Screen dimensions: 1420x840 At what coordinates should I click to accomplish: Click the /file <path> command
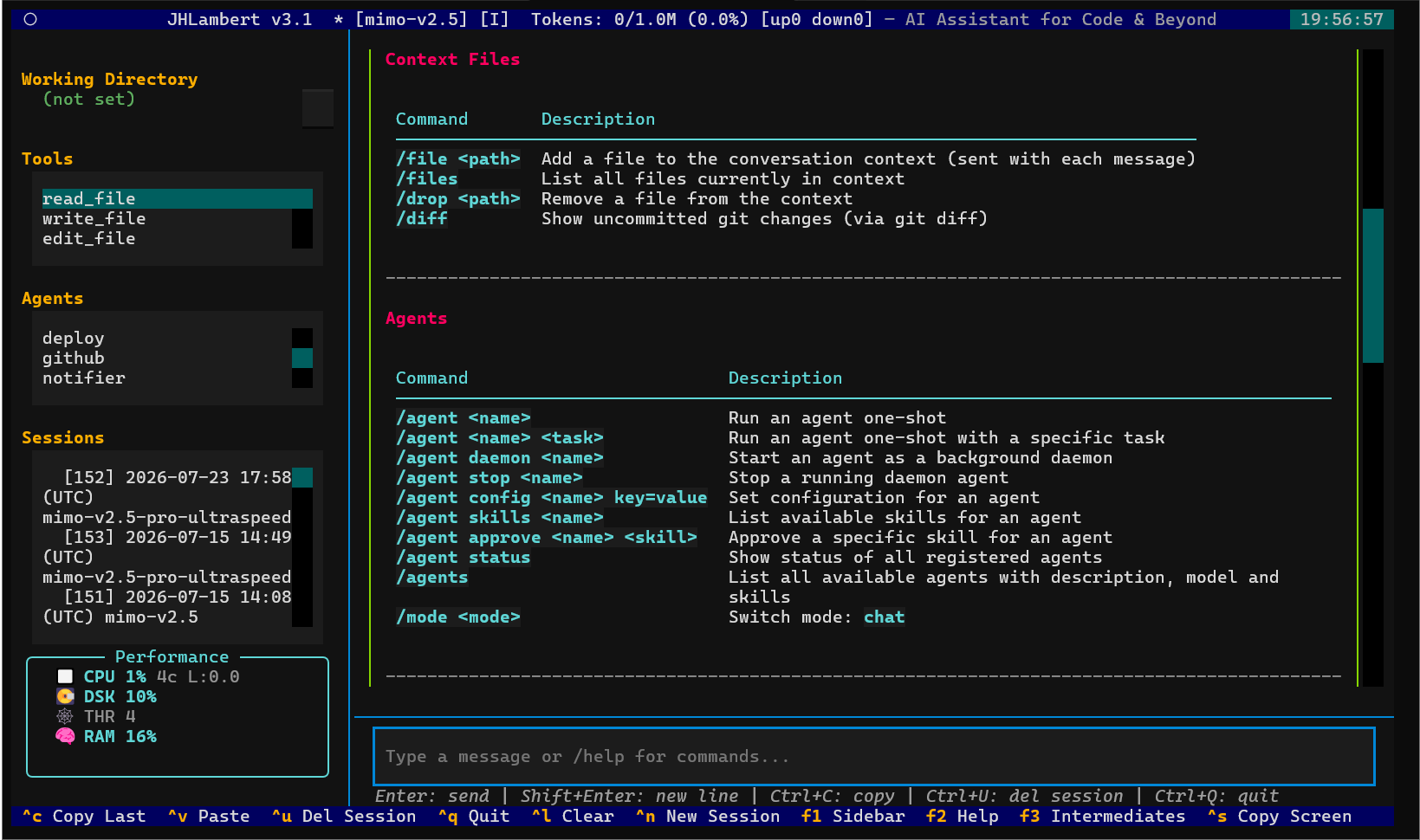[458, 158]
